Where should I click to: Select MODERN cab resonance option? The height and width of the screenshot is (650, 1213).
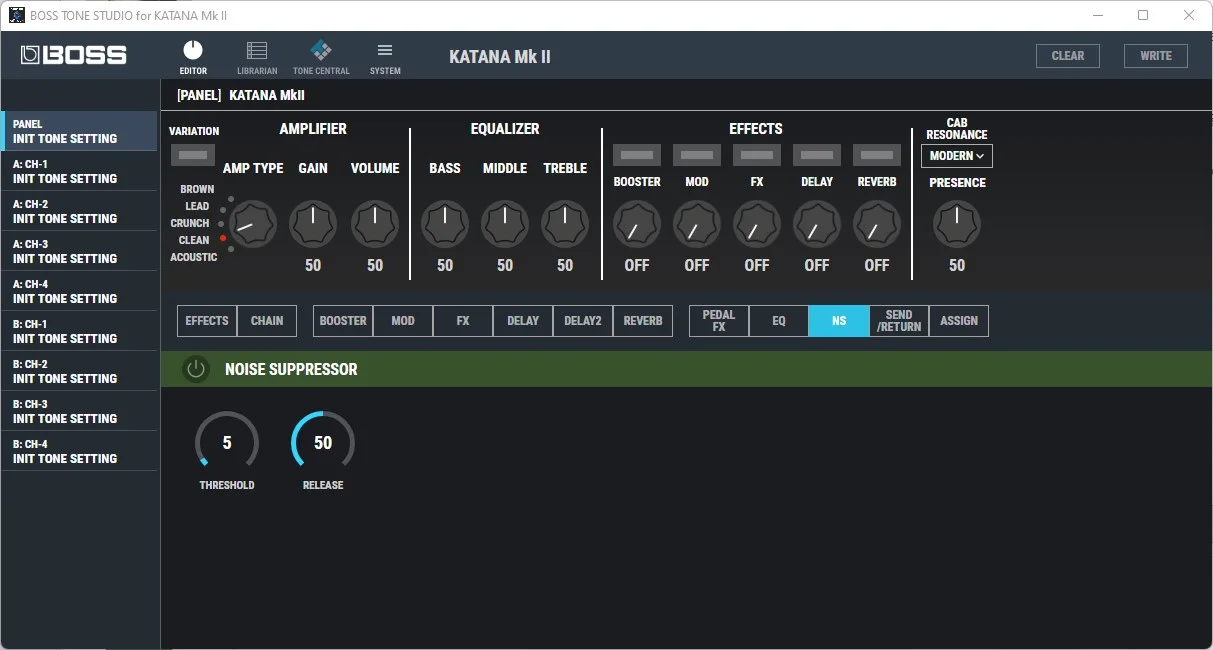(950, 156)
